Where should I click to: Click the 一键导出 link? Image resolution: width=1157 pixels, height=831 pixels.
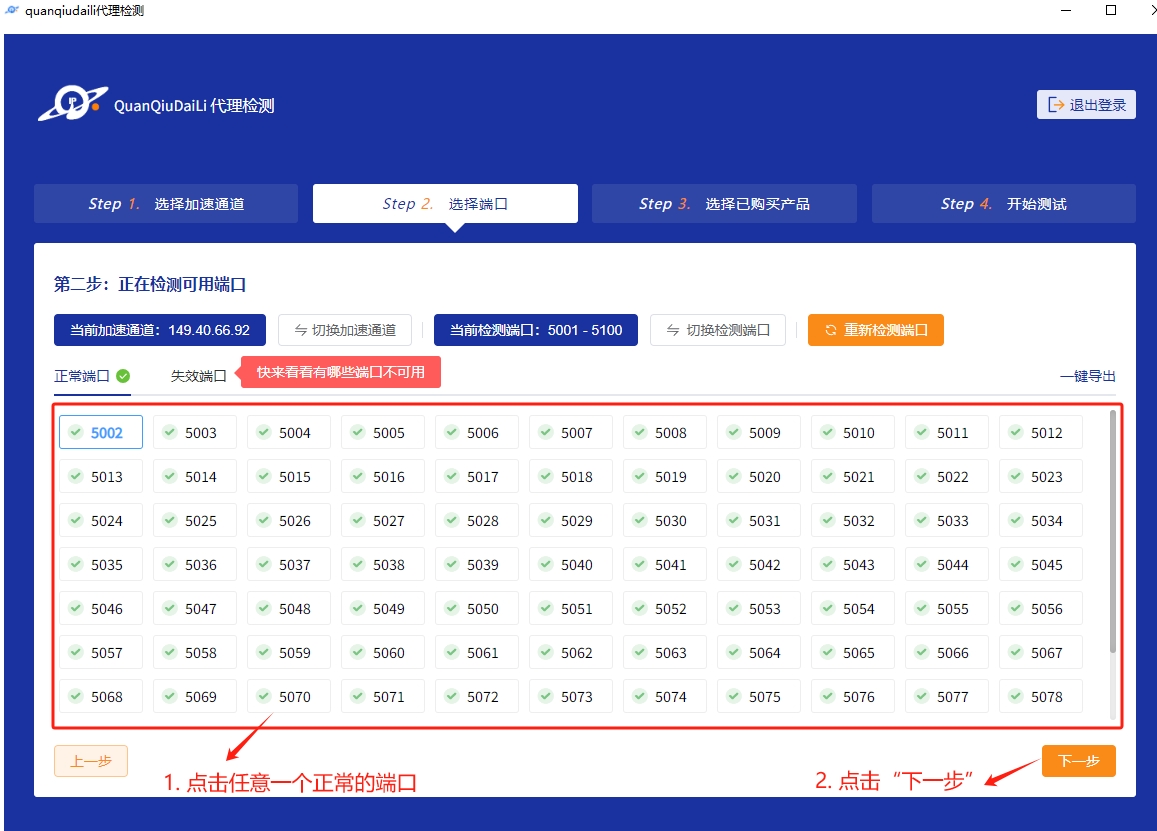pyautogui.click(x=1087, y=376)
